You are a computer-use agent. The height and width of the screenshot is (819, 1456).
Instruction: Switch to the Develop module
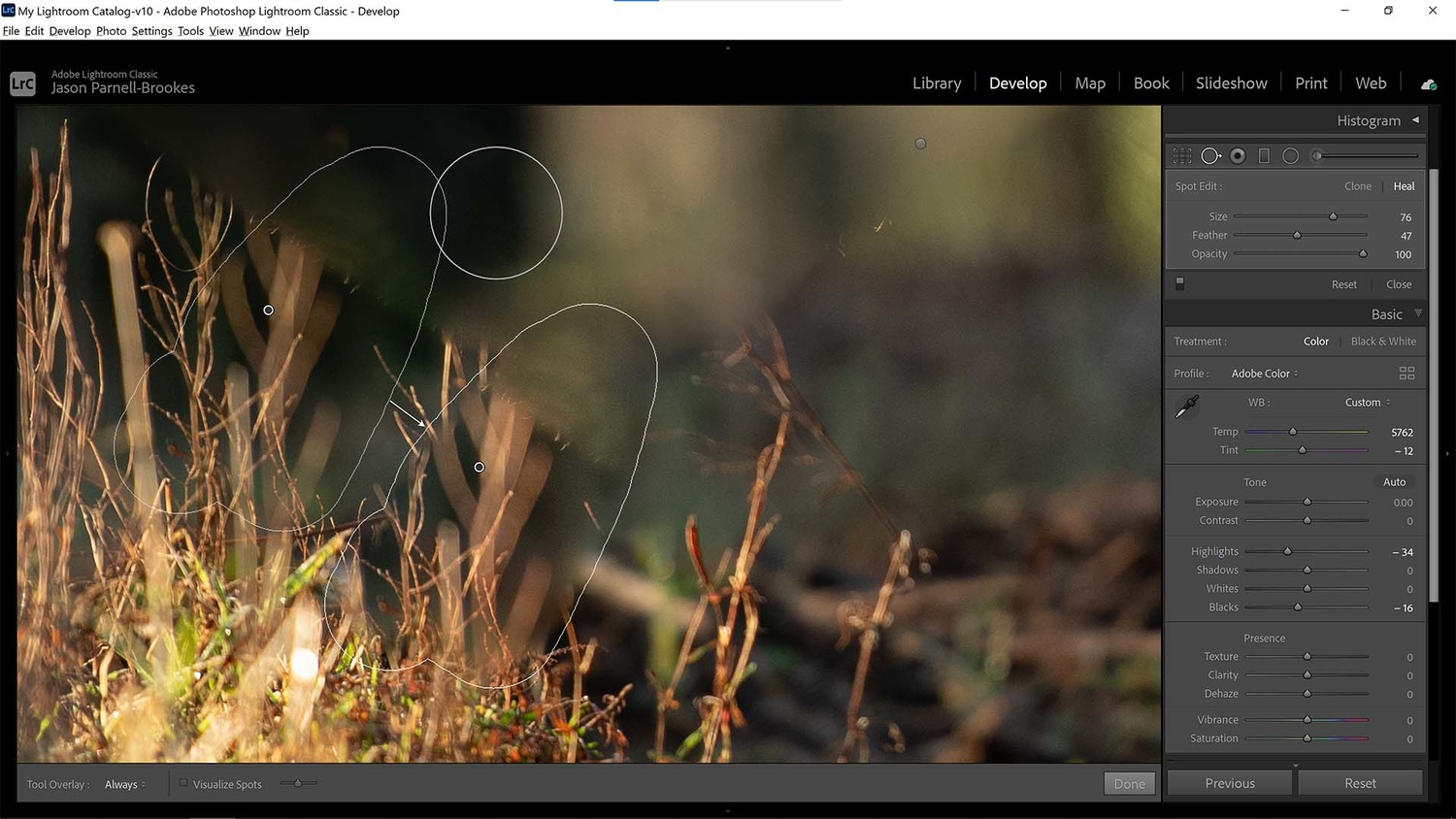tap(1017, 83)
